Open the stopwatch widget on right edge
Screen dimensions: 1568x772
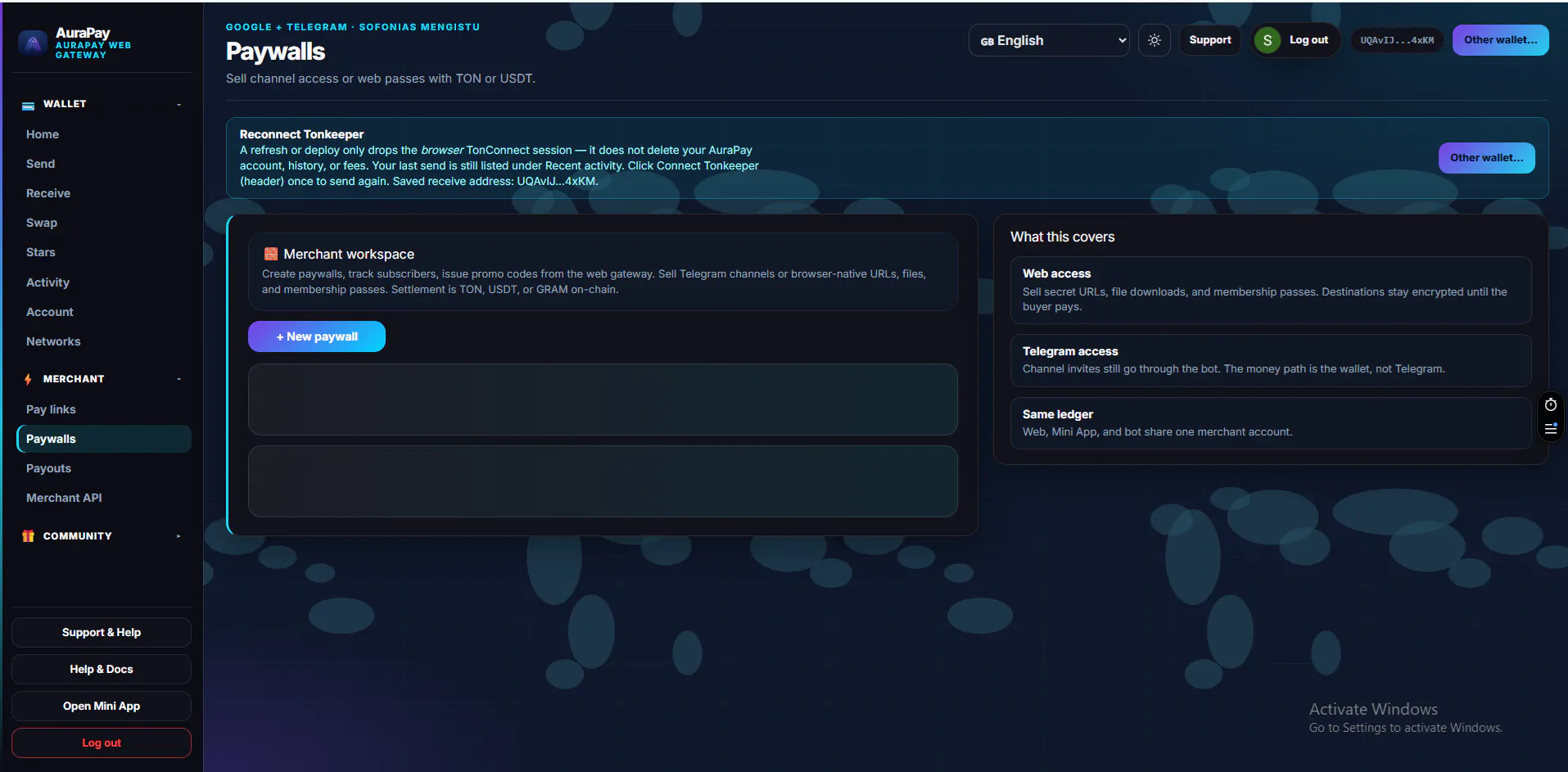coord(1551,404)
